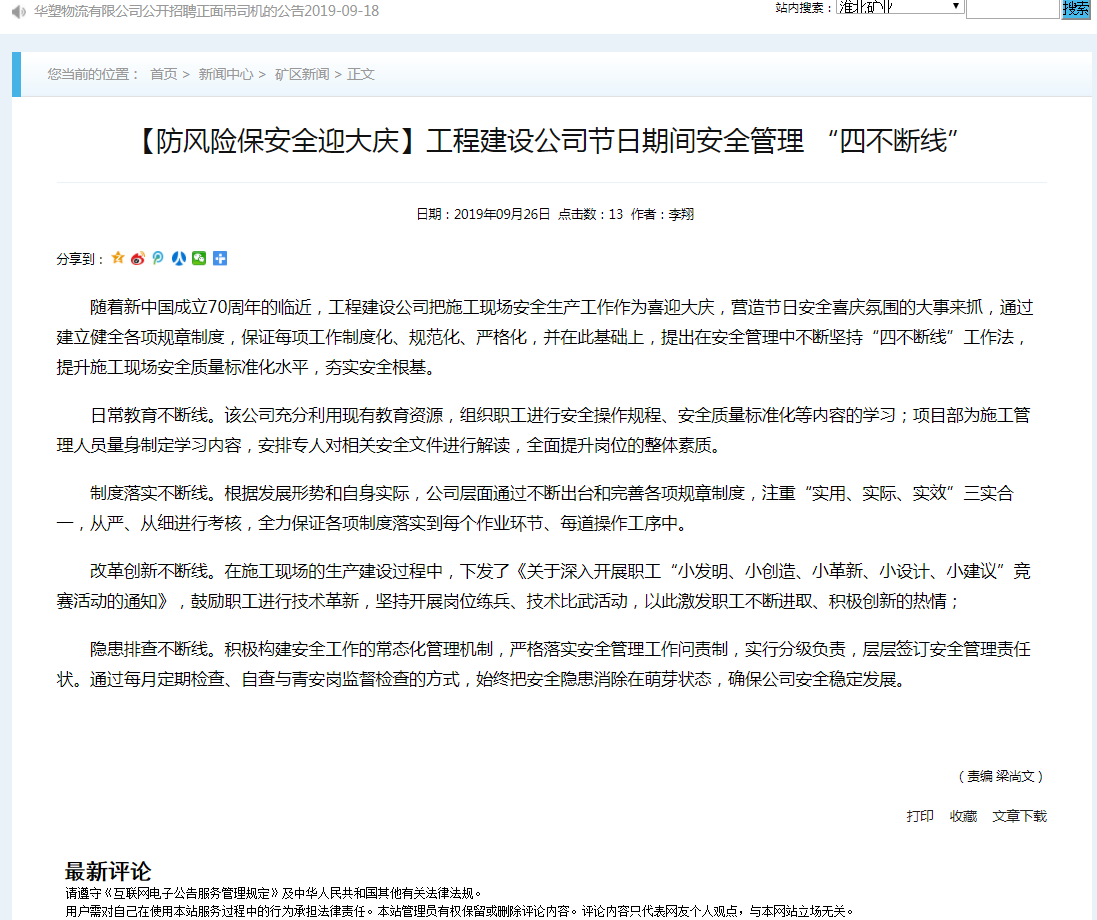Click the site search text field
Screen dimensions: 1097x920
(x=1011, y=8)
